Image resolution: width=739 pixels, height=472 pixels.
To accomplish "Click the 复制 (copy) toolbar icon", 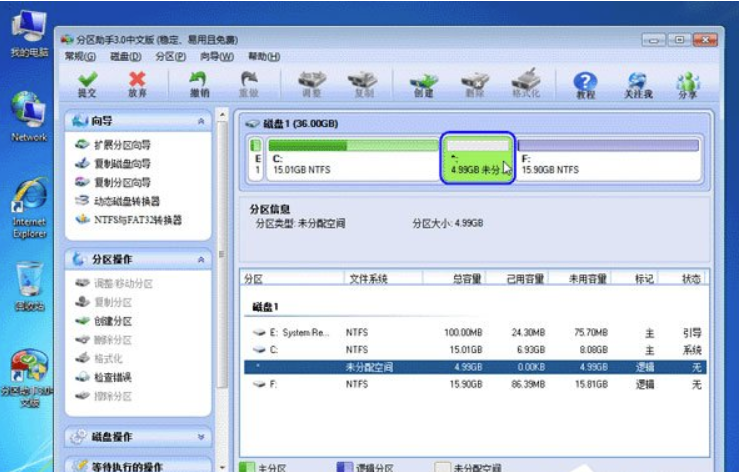I will [363, 84].
